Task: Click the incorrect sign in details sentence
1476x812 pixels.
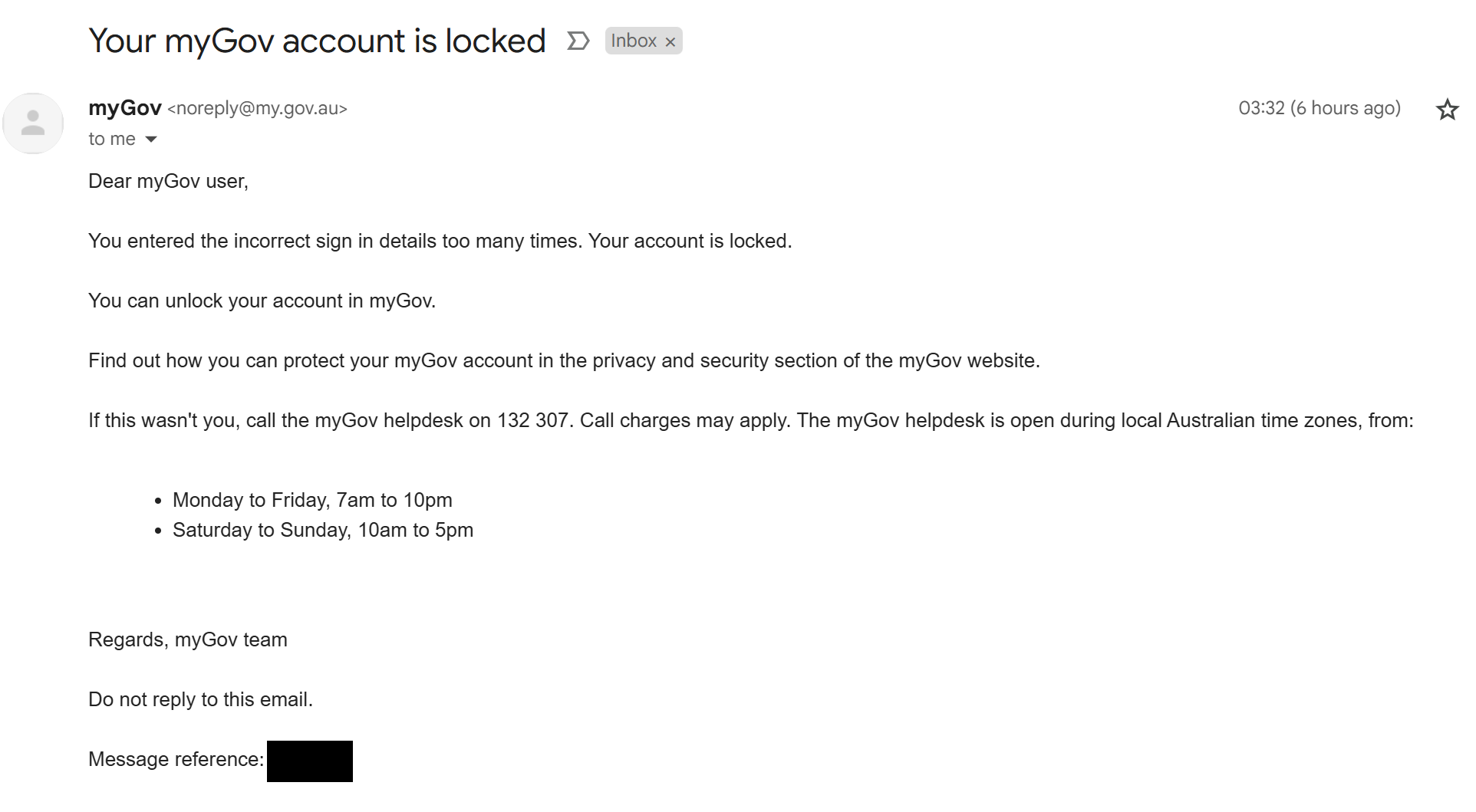Action: [x=440, y=241]
